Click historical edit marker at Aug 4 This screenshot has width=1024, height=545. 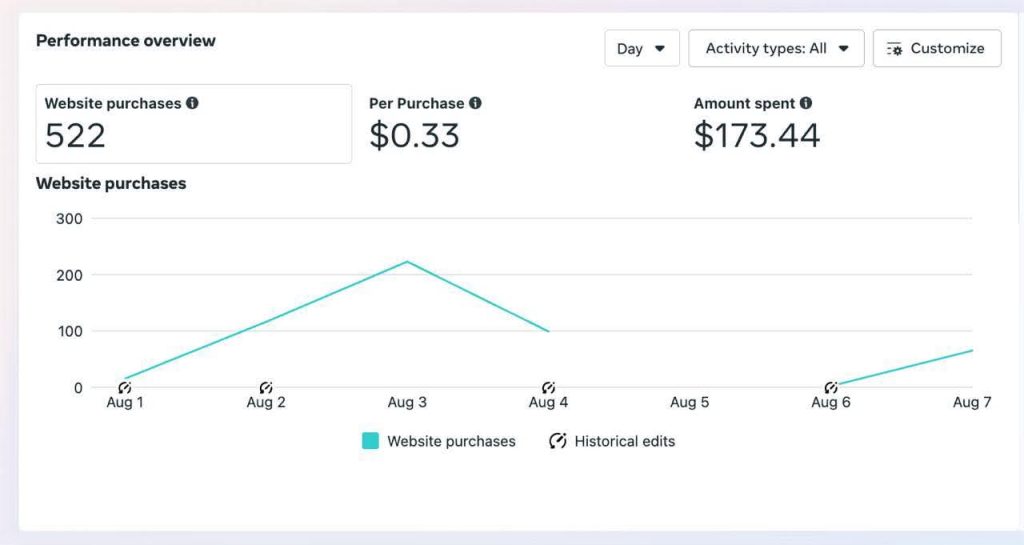click(x=548, y=387)
